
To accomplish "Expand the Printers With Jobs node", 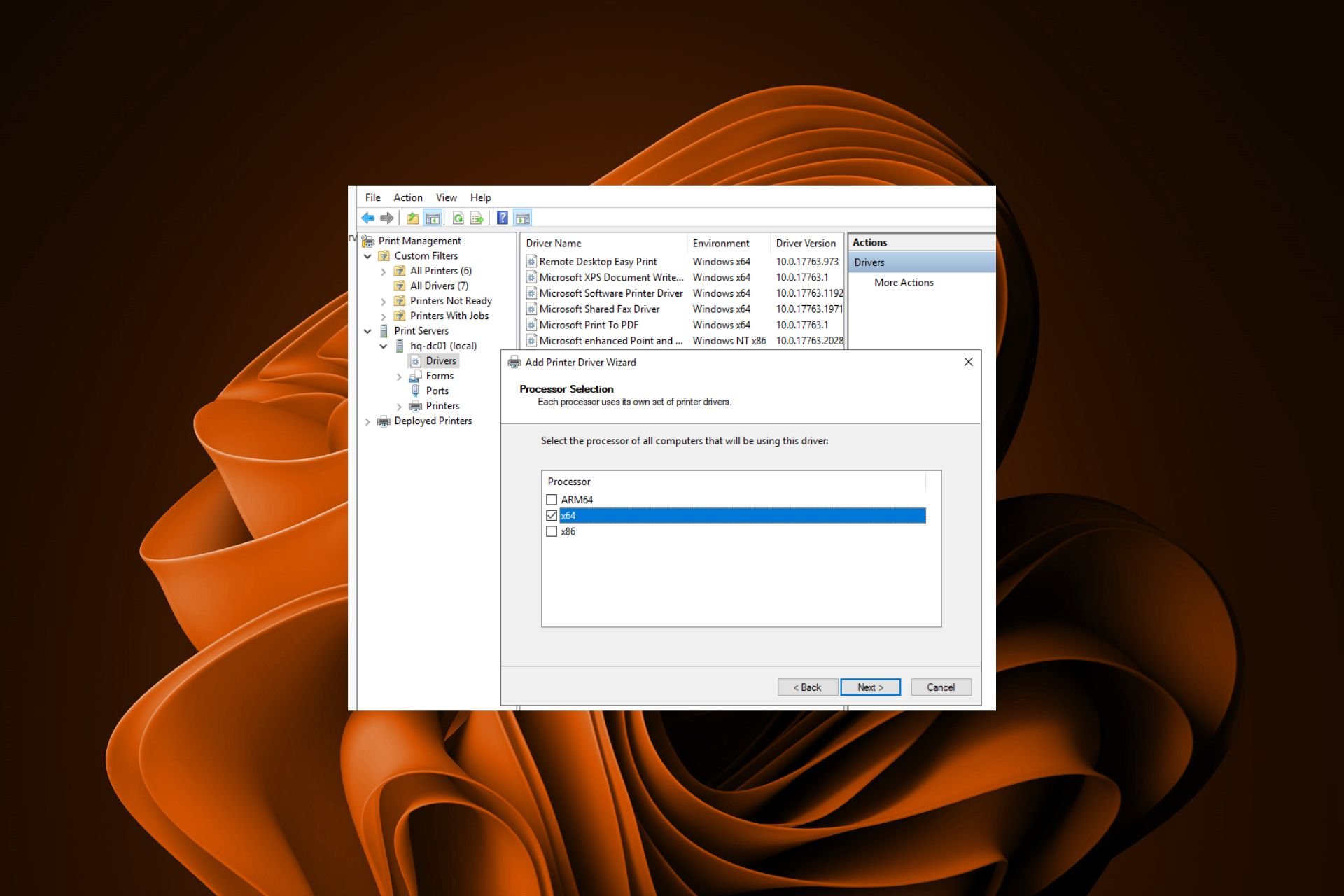I will tap(384, 316).
